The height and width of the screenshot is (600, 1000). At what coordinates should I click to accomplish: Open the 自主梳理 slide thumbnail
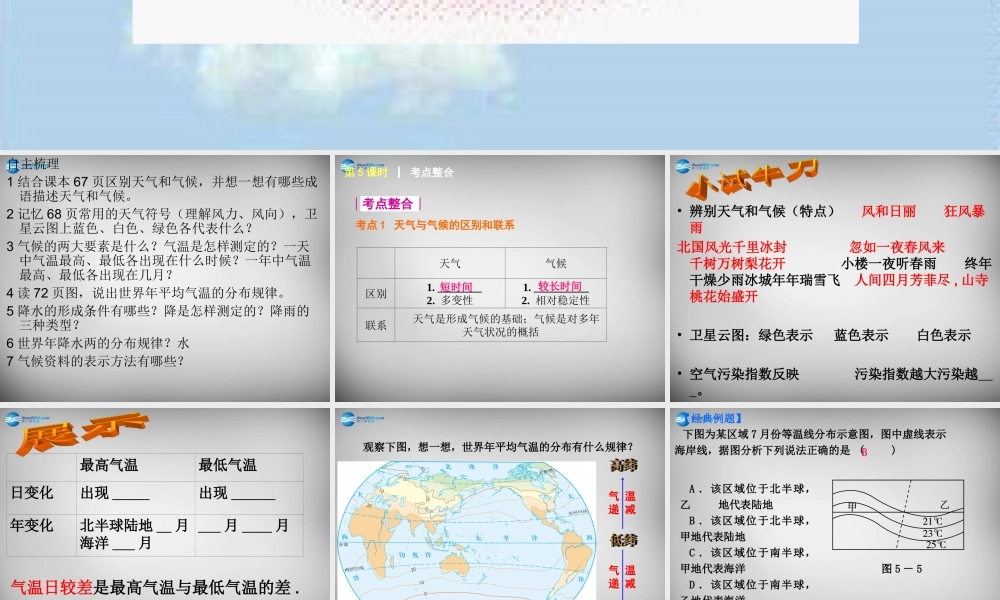165,278
